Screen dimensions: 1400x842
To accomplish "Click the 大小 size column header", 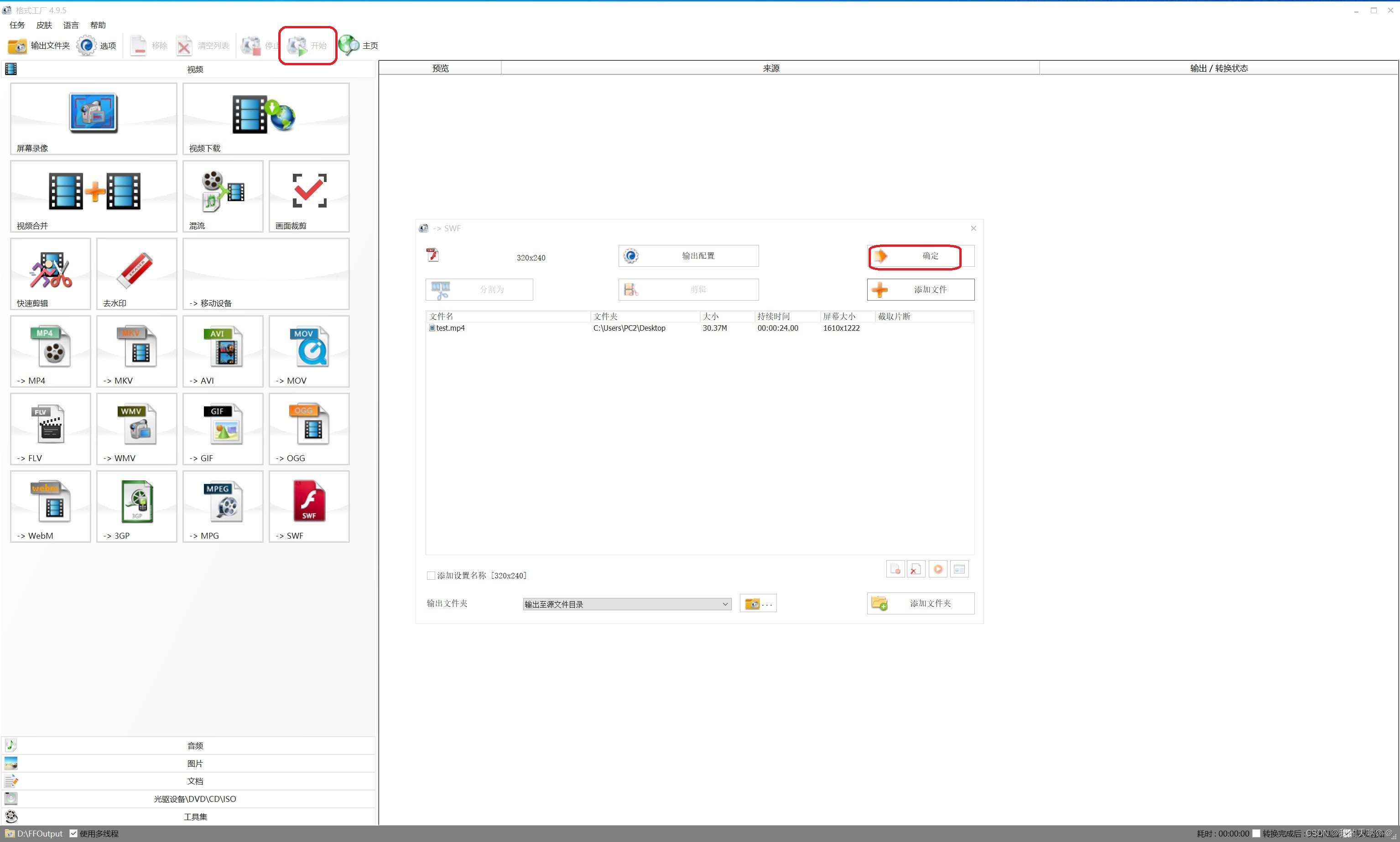I will [710, 316].
